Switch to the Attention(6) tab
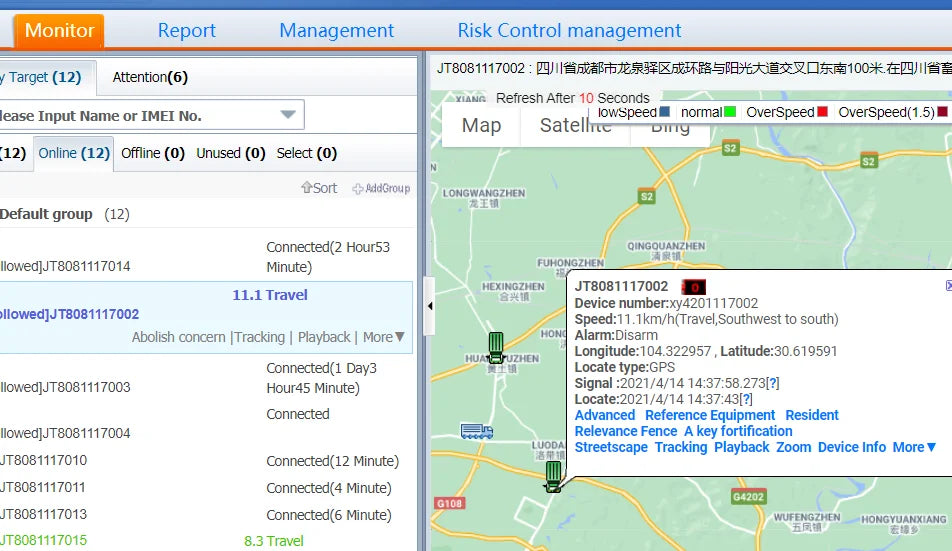The image size is (952, 551). [150, 77]
